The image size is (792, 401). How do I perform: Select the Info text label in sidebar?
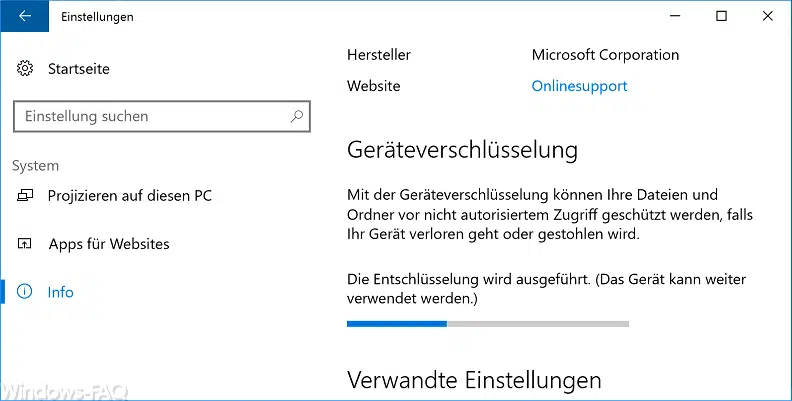coord(60,292)
